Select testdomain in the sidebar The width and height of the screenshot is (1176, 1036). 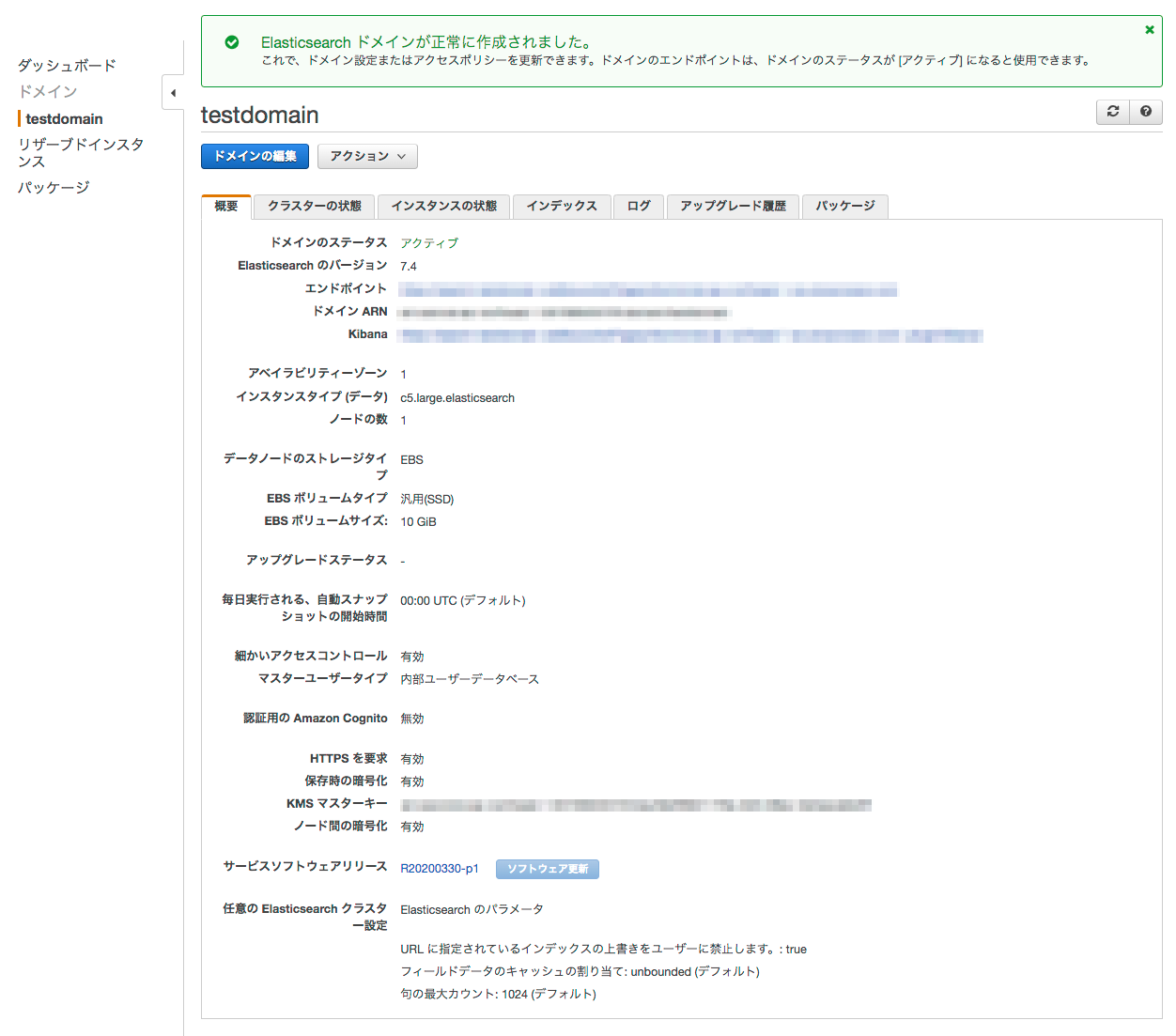[x=64, y=119]
